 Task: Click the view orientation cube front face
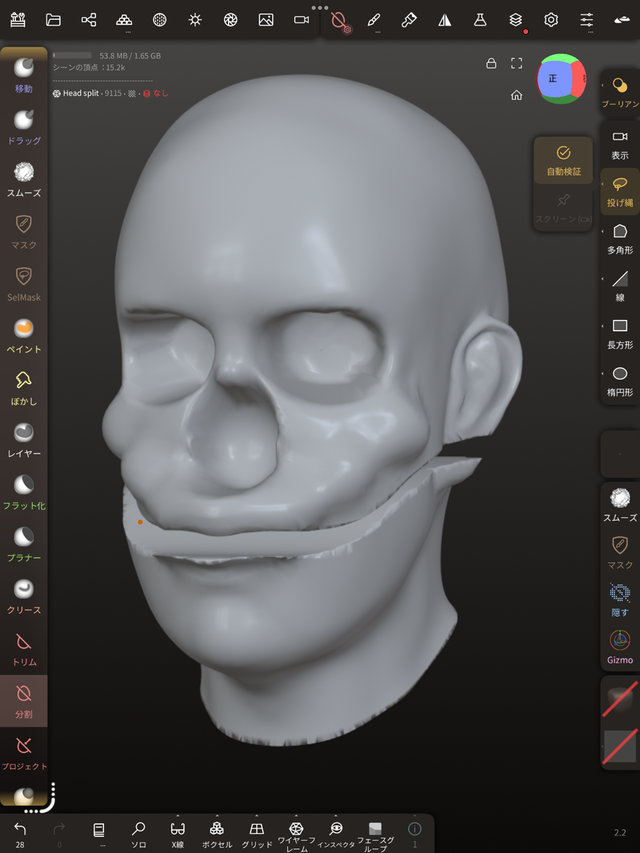(x=553, y=78)
